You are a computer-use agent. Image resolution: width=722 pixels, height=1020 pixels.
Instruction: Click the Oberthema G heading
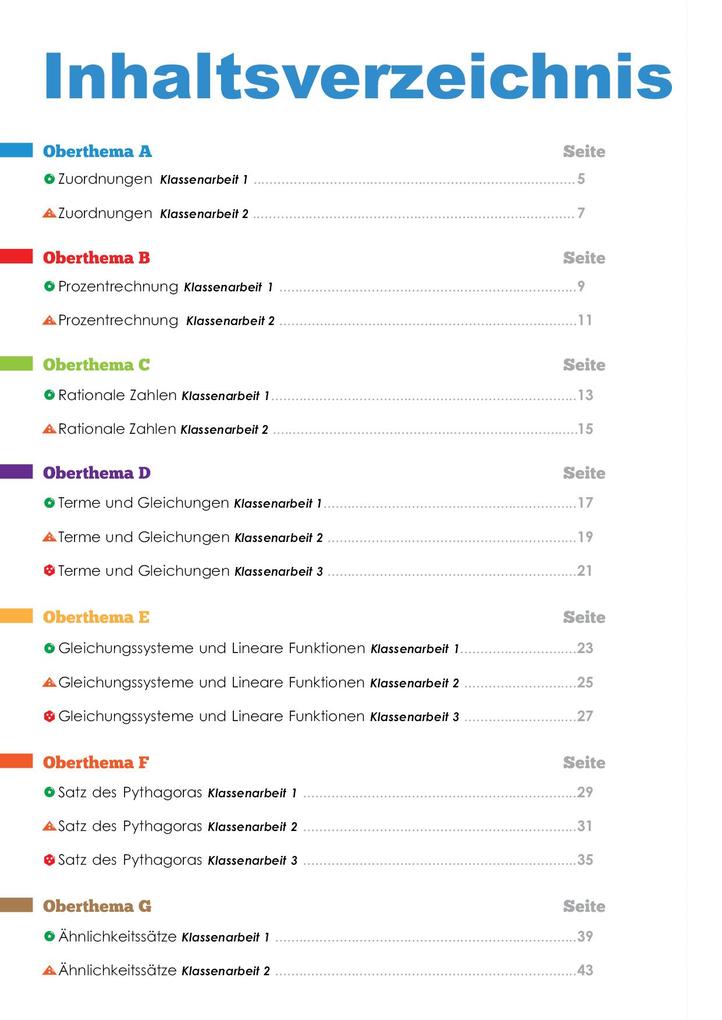(97, 906)
